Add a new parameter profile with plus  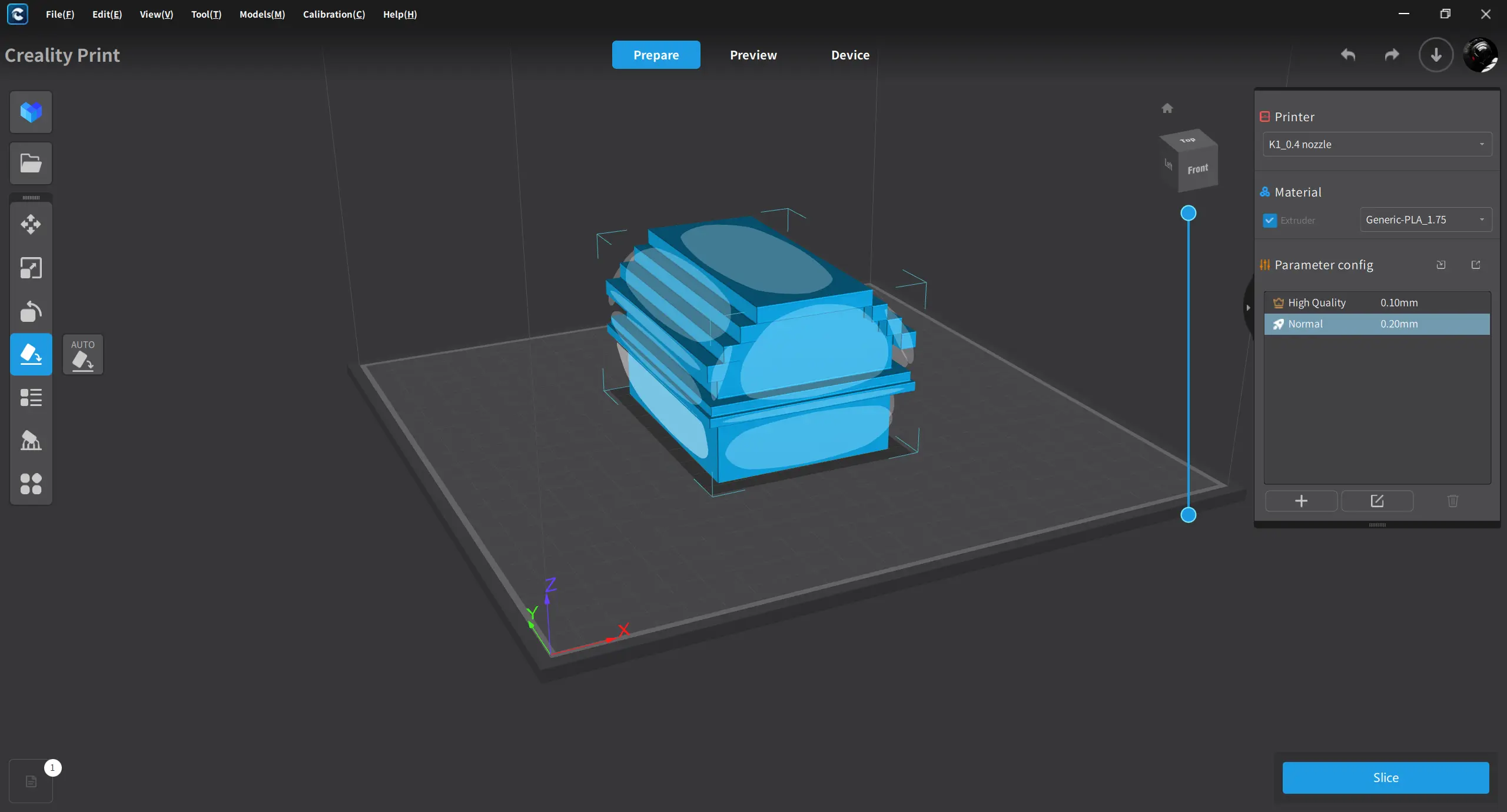1302,501
